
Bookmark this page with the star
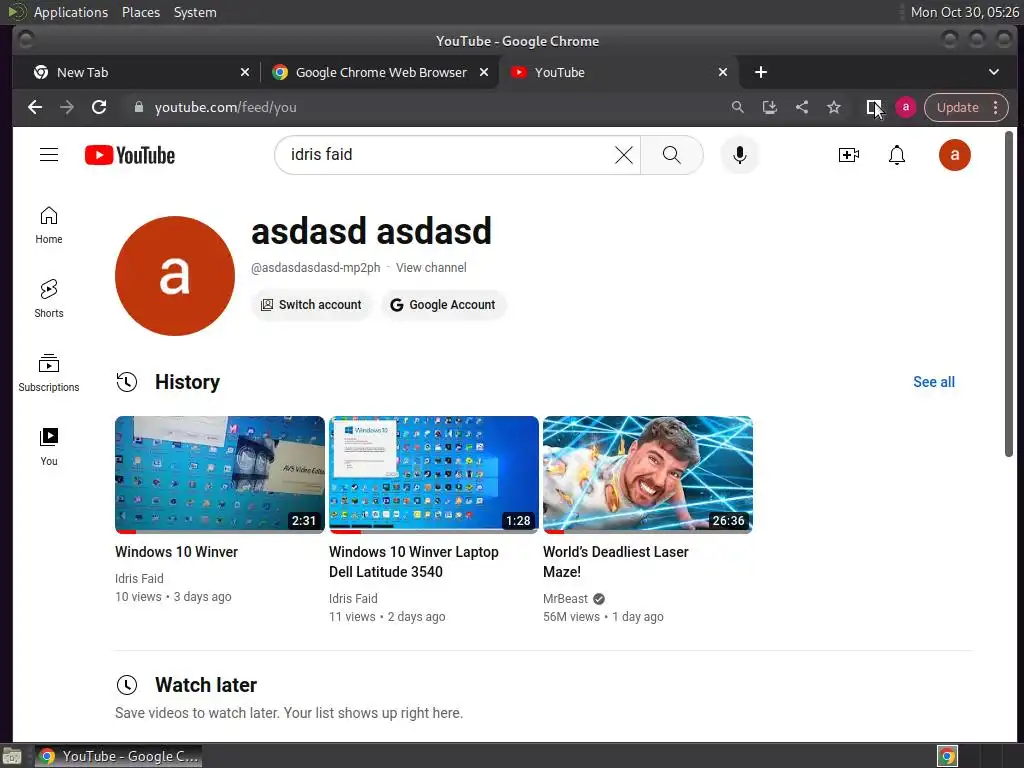click(833, 107)
